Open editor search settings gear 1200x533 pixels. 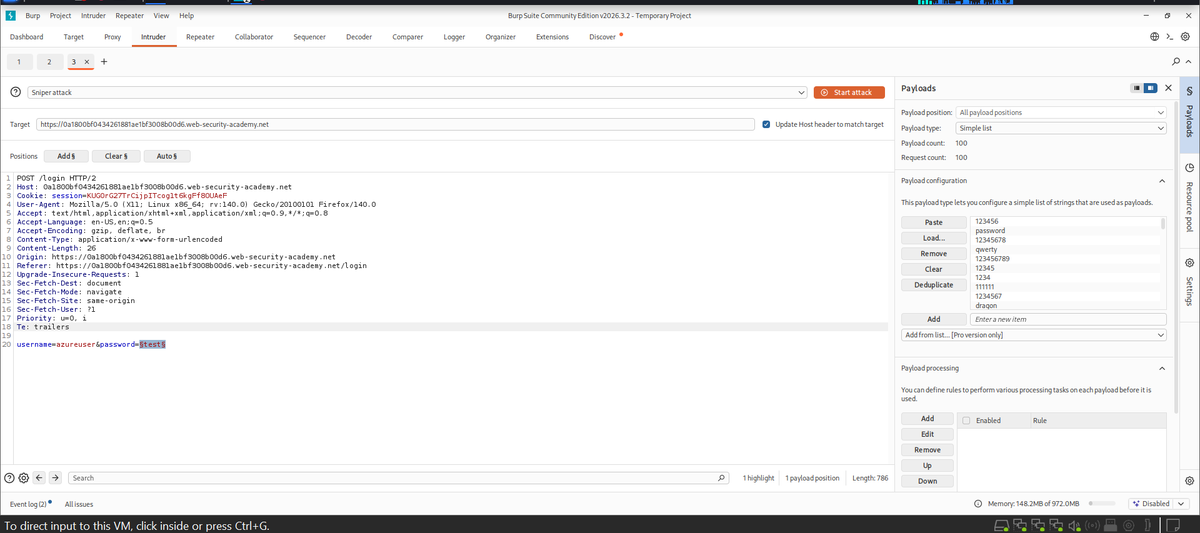pos(23,478)
